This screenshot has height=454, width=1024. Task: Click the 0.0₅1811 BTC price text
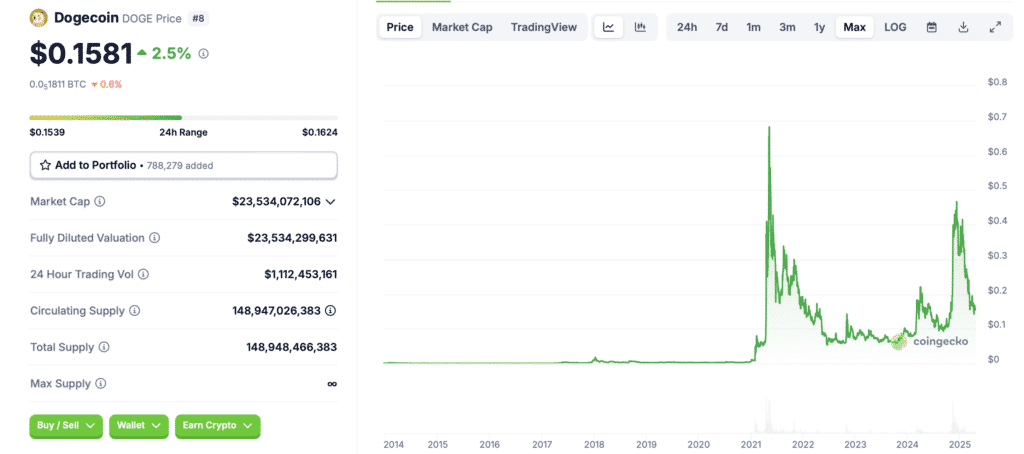coord(57,84)
